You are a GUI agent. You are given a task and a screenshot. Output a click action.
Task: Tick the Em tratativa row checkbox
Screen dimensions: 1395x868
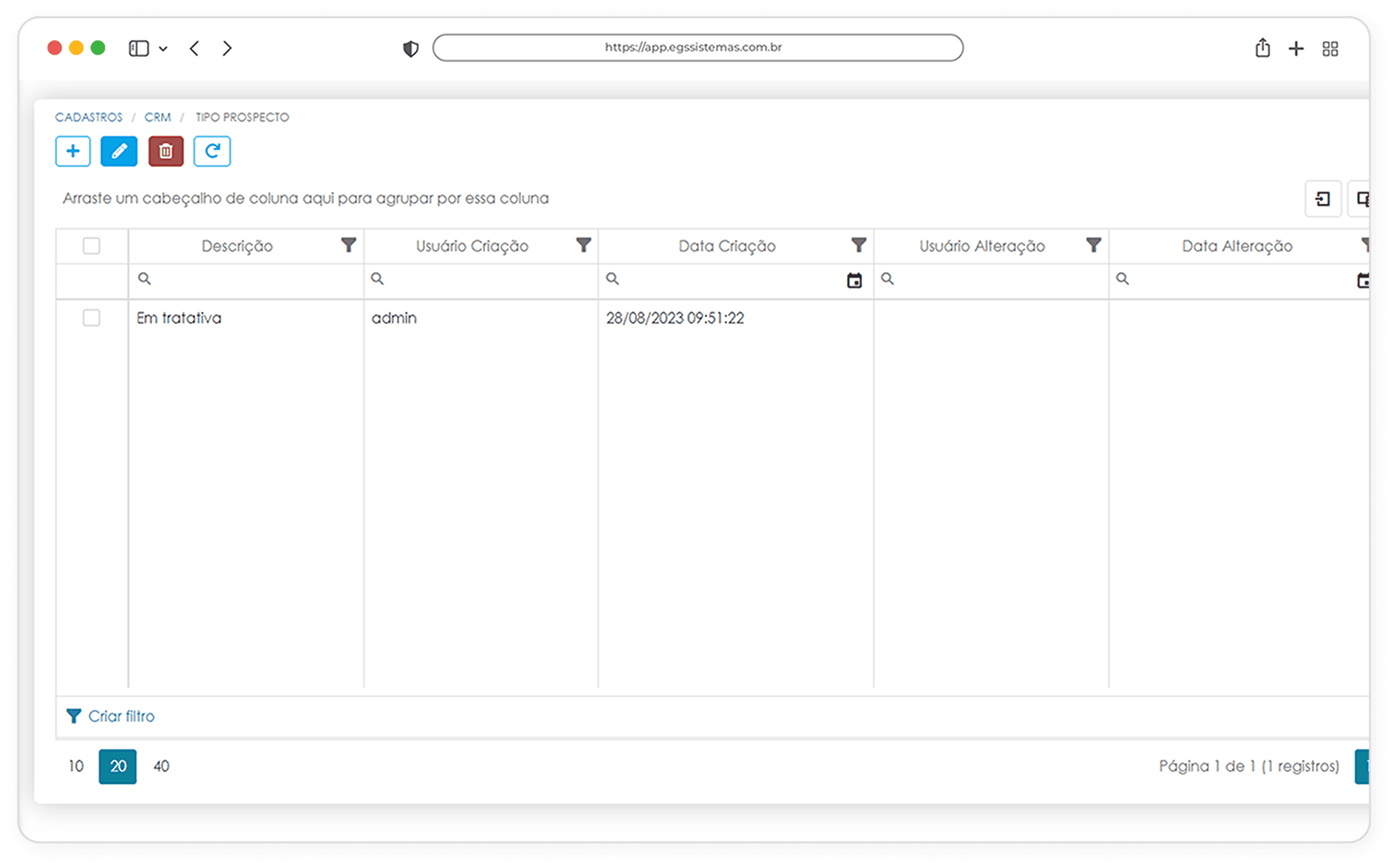[x=91, y=317]
